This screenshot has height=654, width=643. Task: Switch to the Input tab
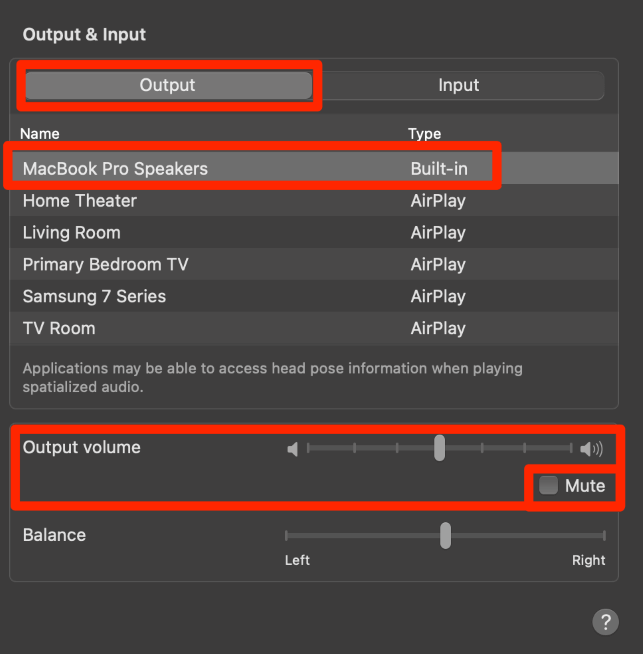[459, 85]
